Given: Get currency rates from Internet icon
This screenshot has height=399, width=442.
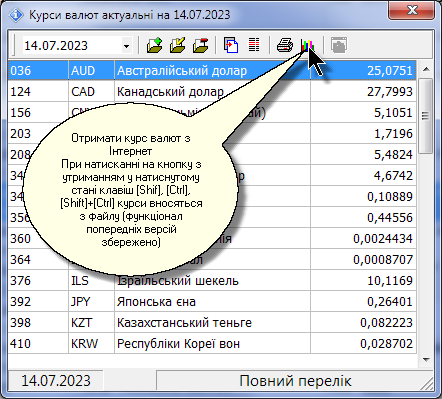Looking at the screenshot, I should click(307, 45).
